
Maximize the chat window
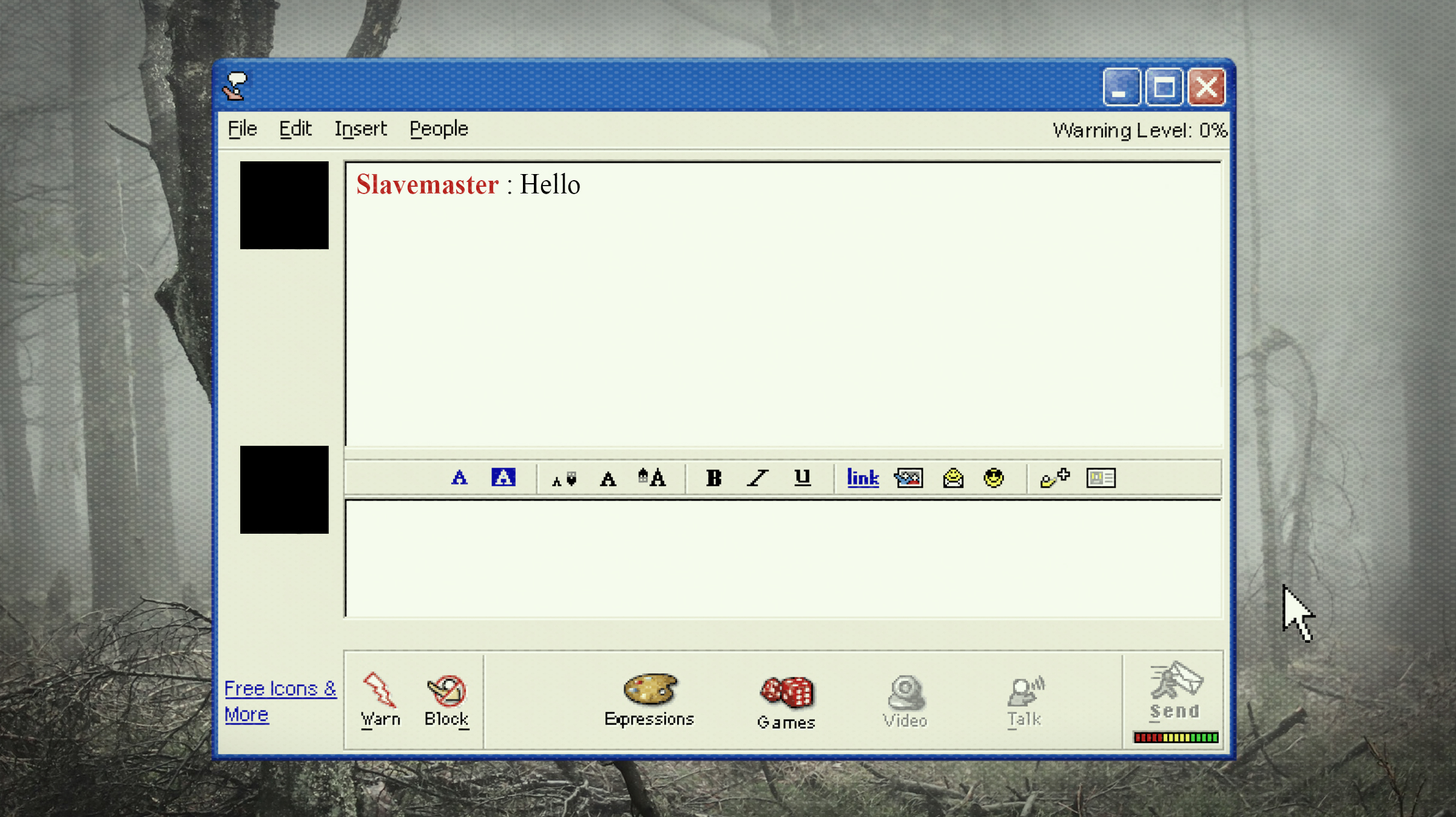(1164, 87)
